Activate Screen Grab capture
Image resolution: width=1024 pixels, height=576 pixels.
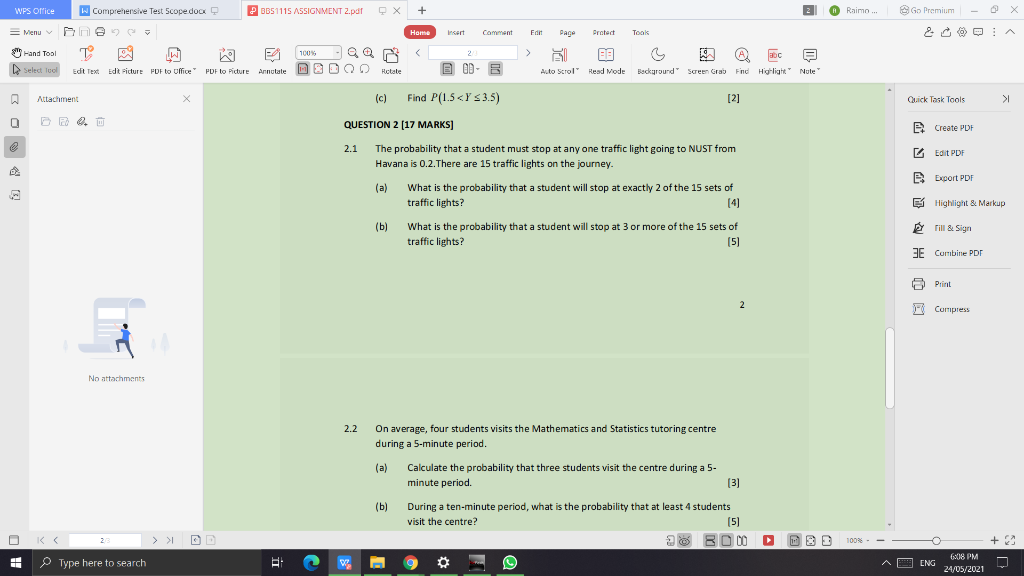point(706,57)
